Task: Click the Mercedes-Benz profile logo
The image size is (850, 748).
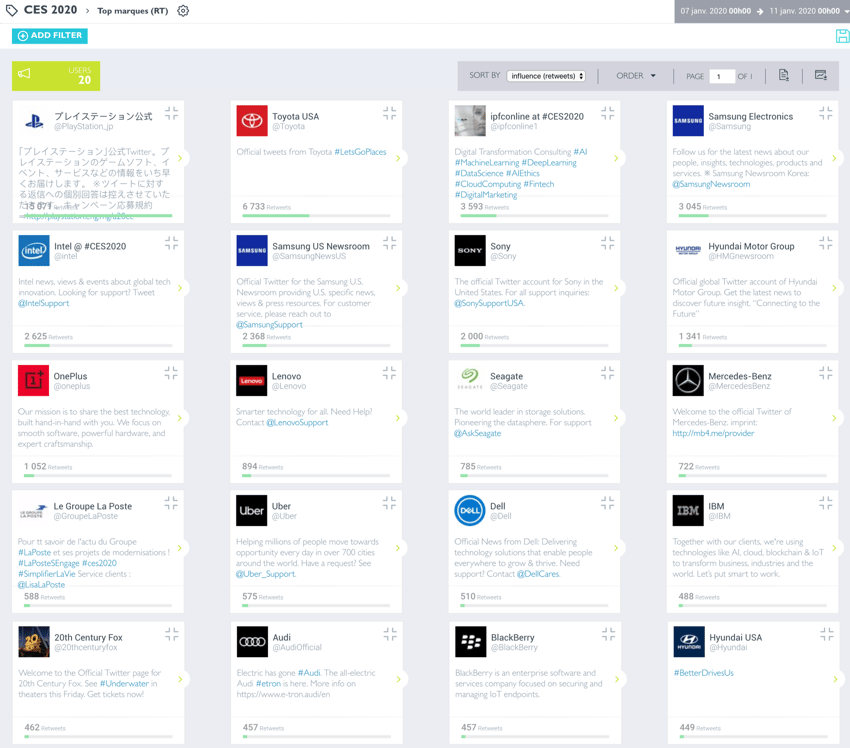Action: pyautogui.click(x=688, y=381)
